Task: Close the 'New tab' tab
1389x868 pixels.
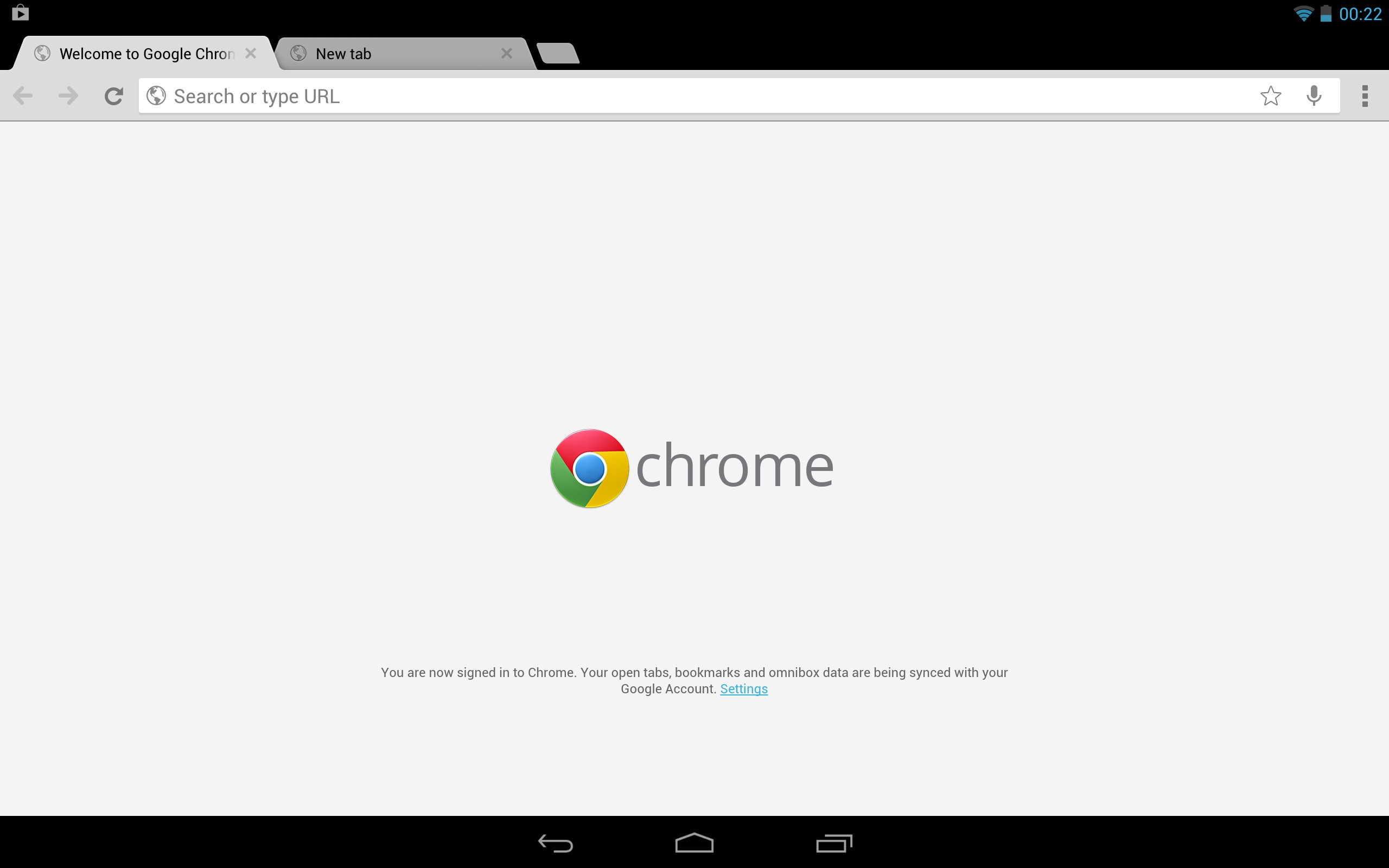Action: [508, 54]
